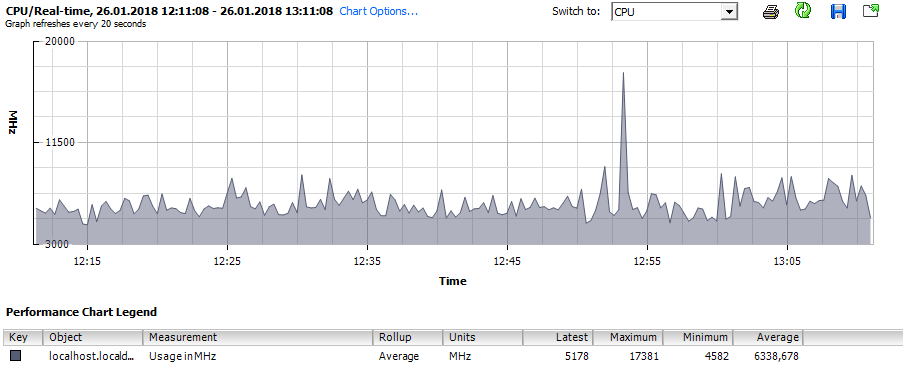
Task: Sort legend by Minimum column header
Action: pos(698,337)
